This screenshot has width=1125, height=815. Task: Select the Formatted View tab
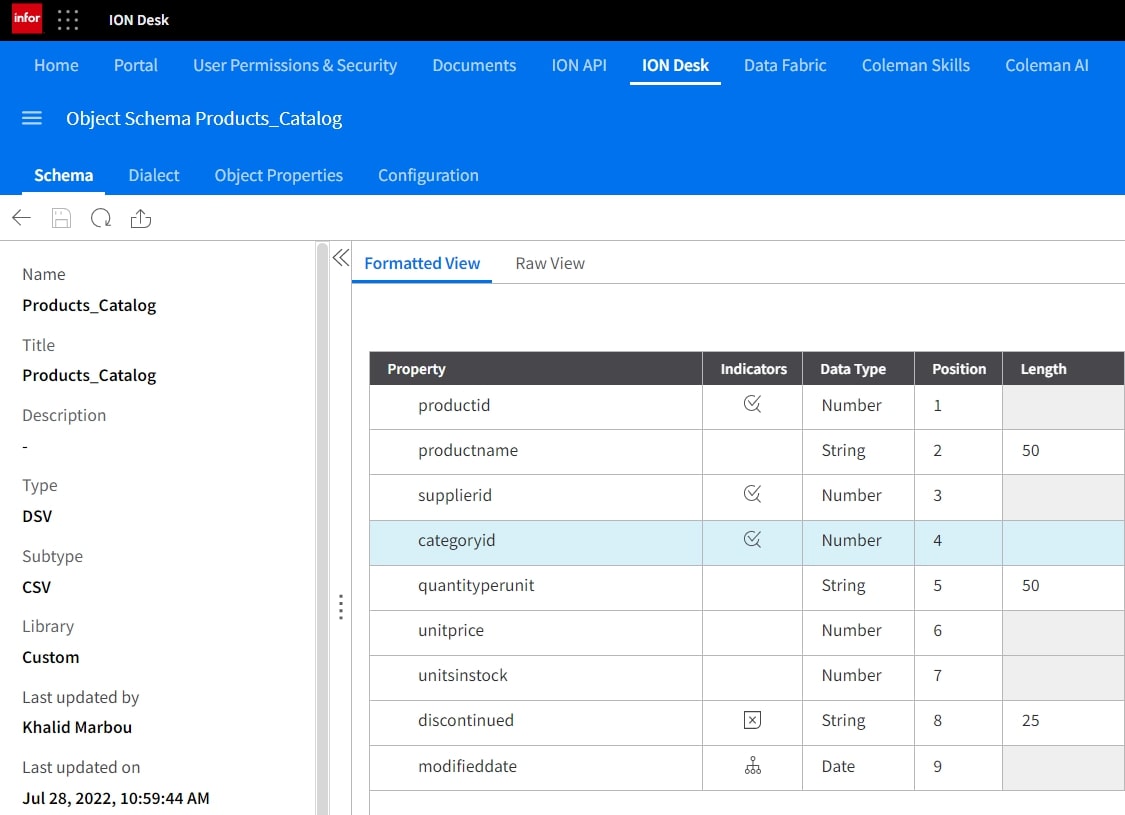pyautogui.click(x=422, y=263)
